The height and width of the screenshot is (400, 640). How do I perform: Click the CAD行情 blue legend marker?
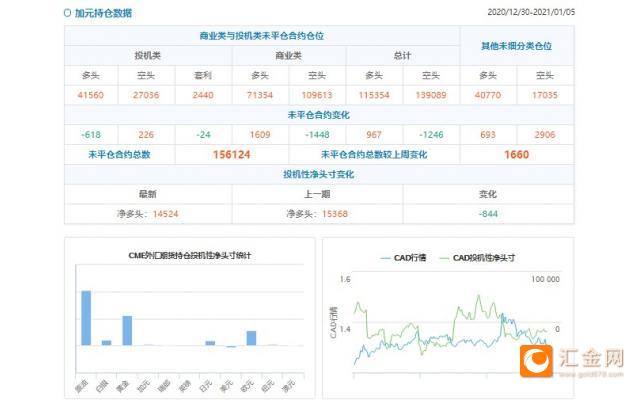click(x=385, y=258)
